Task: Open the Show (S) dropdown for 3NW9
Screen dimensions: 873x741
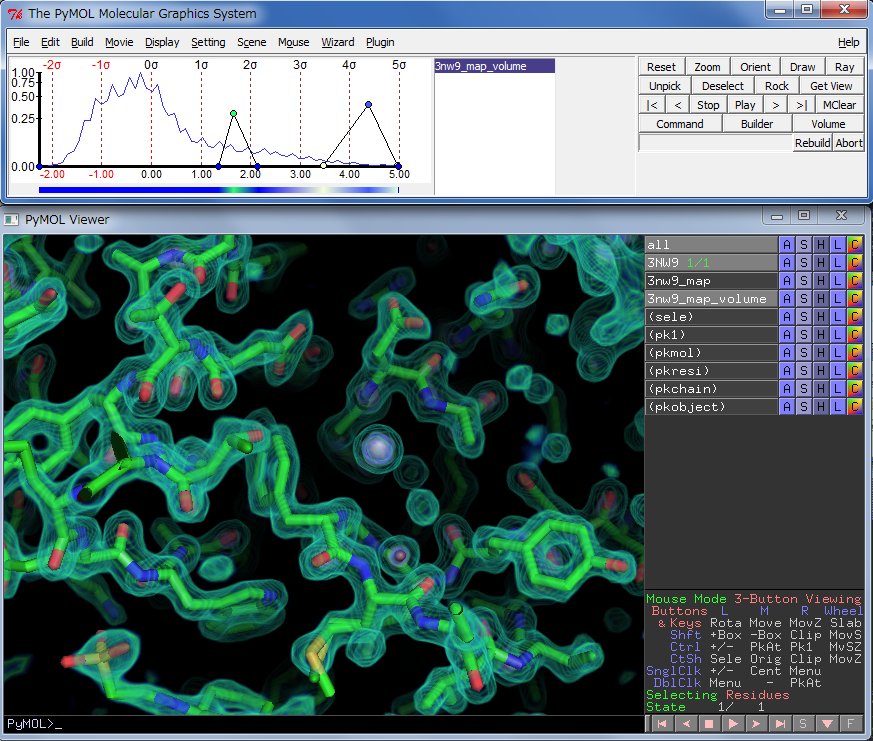Action: [x=803, y=263]
